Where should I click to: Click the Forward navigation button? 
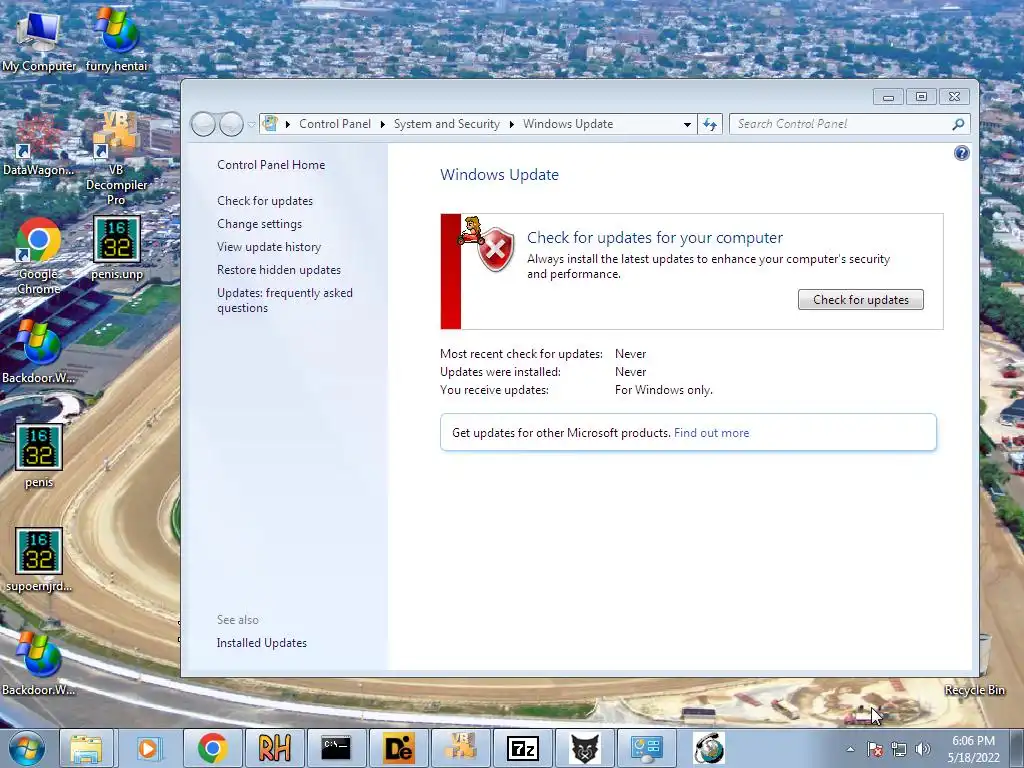[231, 124]
